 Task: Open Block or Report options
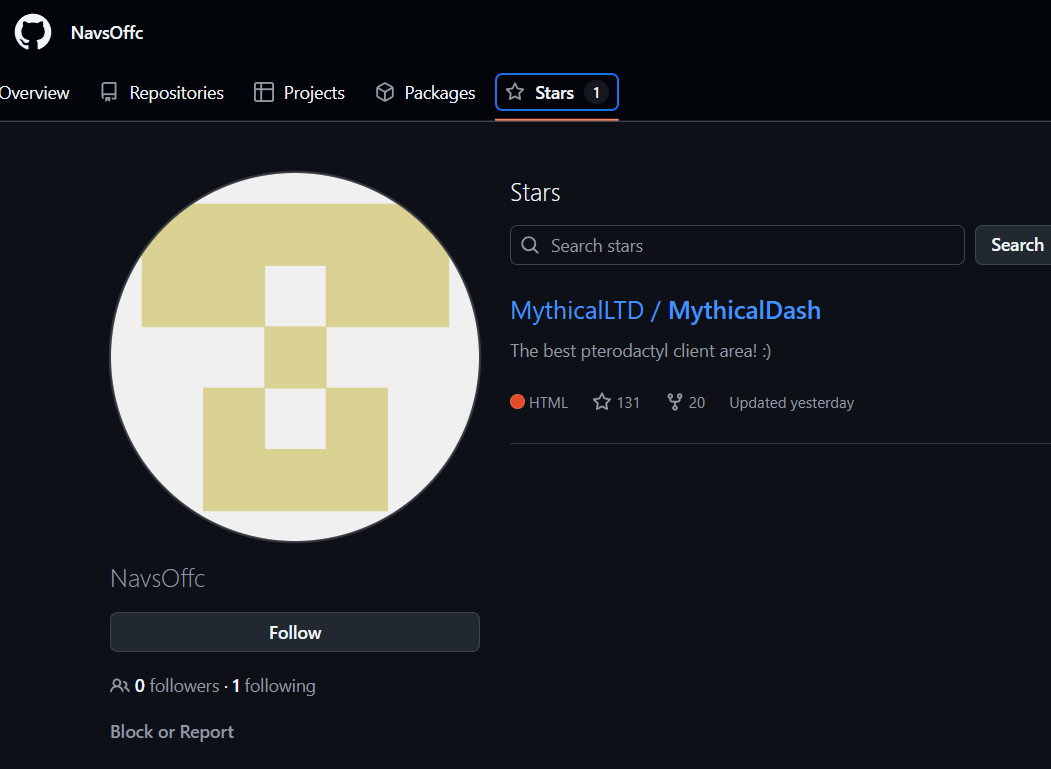pyautogui.click(x=171, y=731)
